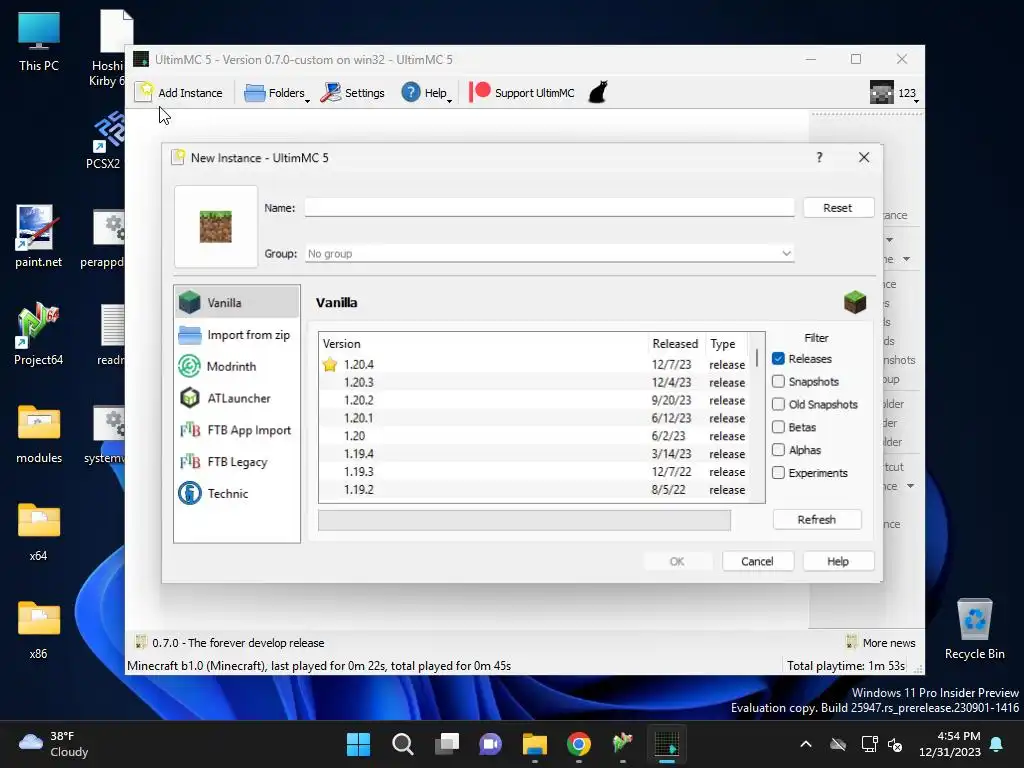The height and width of the screenshot is (768, 1024).
Task: Click the Cancel button
Action: [x=758, y=561]
